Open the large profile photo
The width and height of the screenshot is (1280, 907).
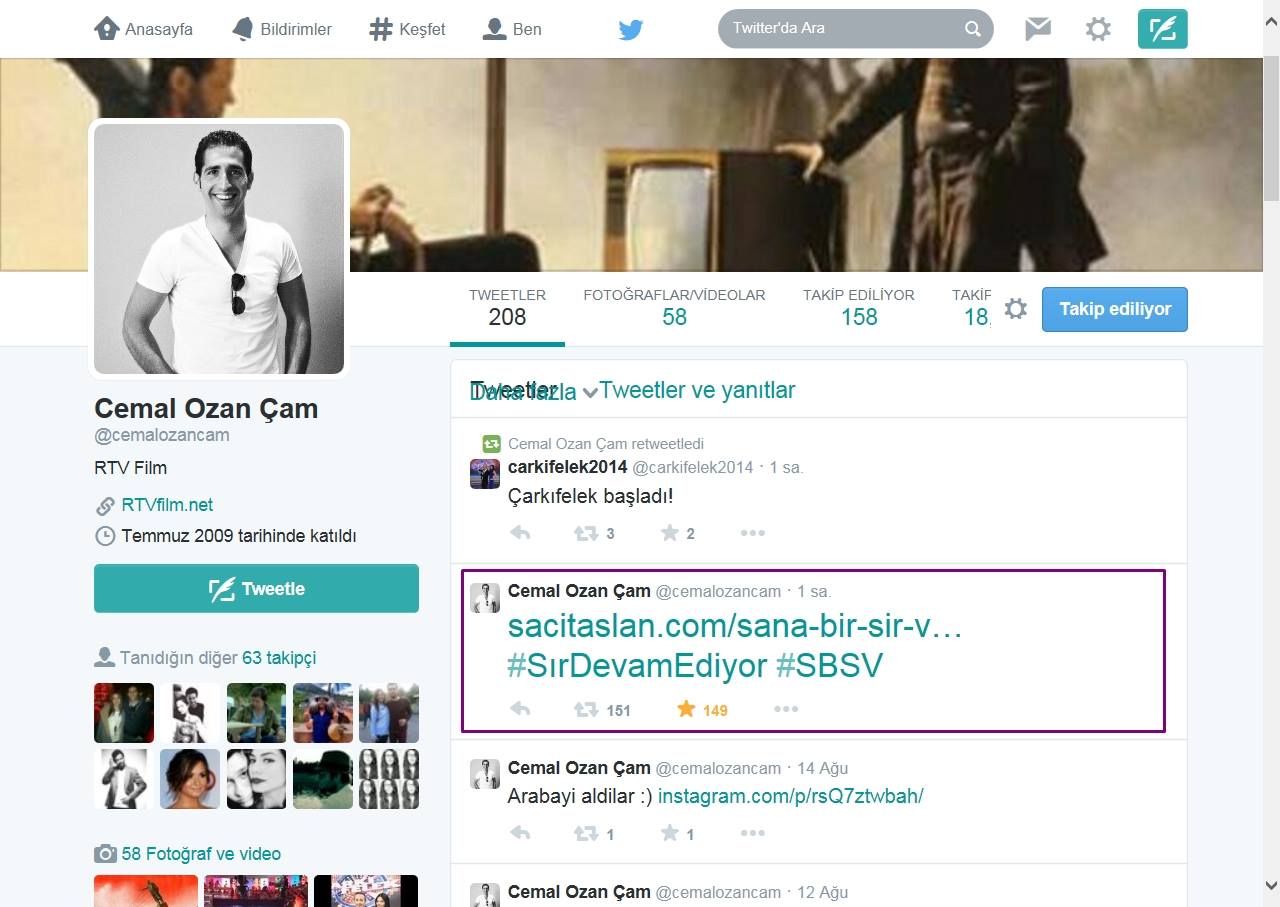tap(219, 249)
